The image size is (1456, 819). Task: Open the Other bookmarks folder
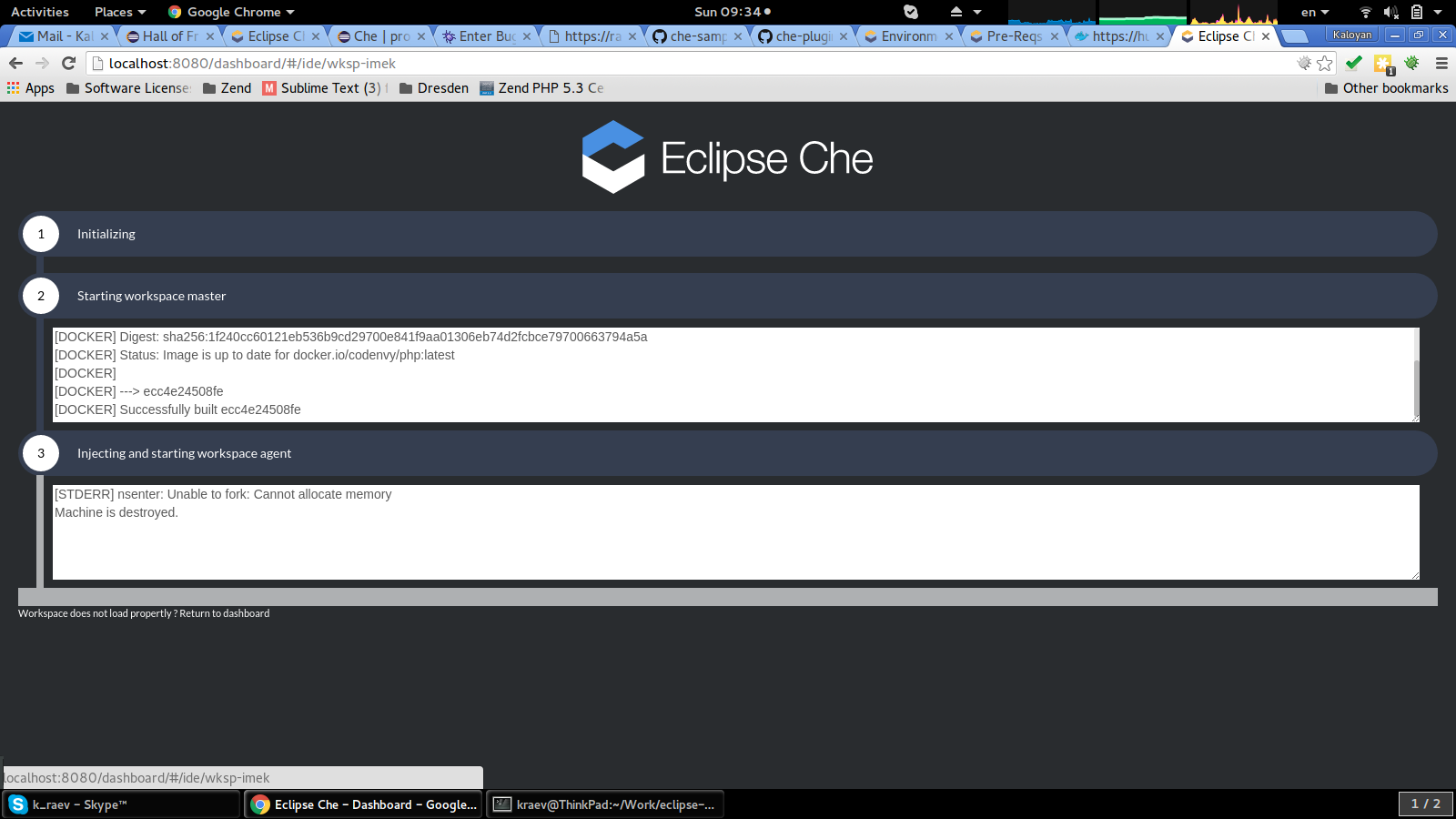click(1387, 88)
